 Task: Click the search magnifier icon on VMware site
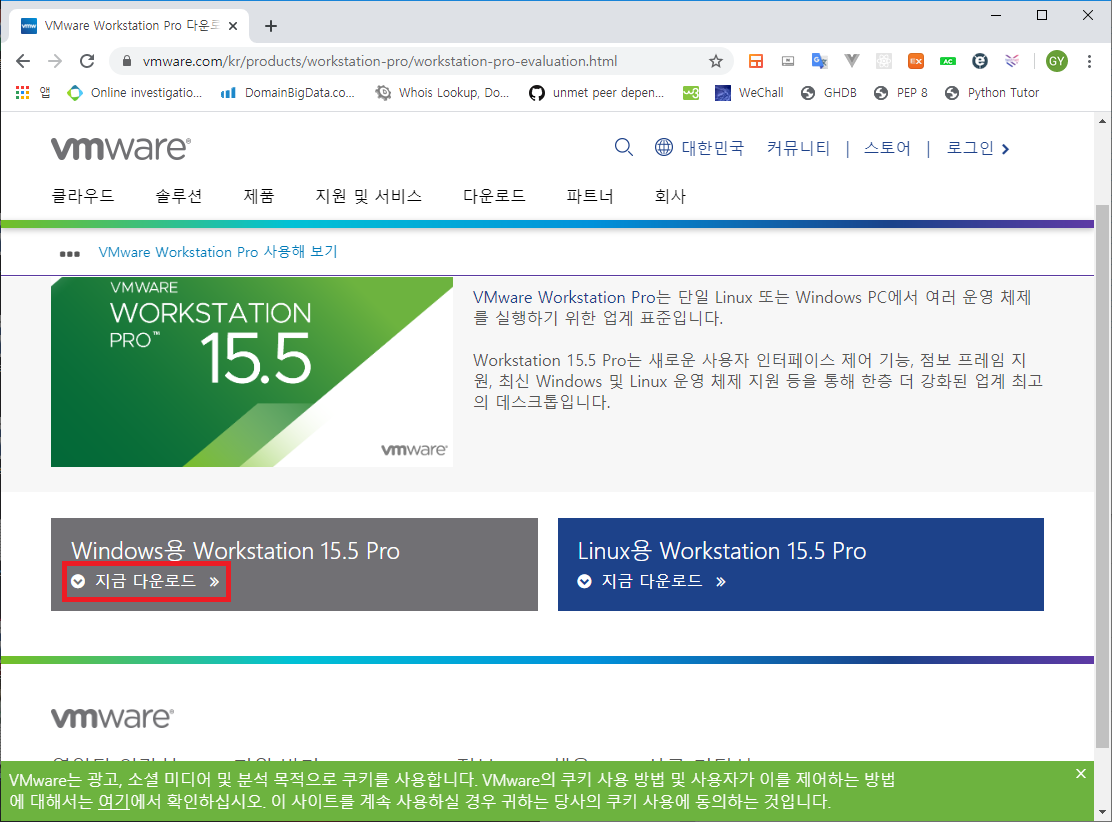coord(623,148)
